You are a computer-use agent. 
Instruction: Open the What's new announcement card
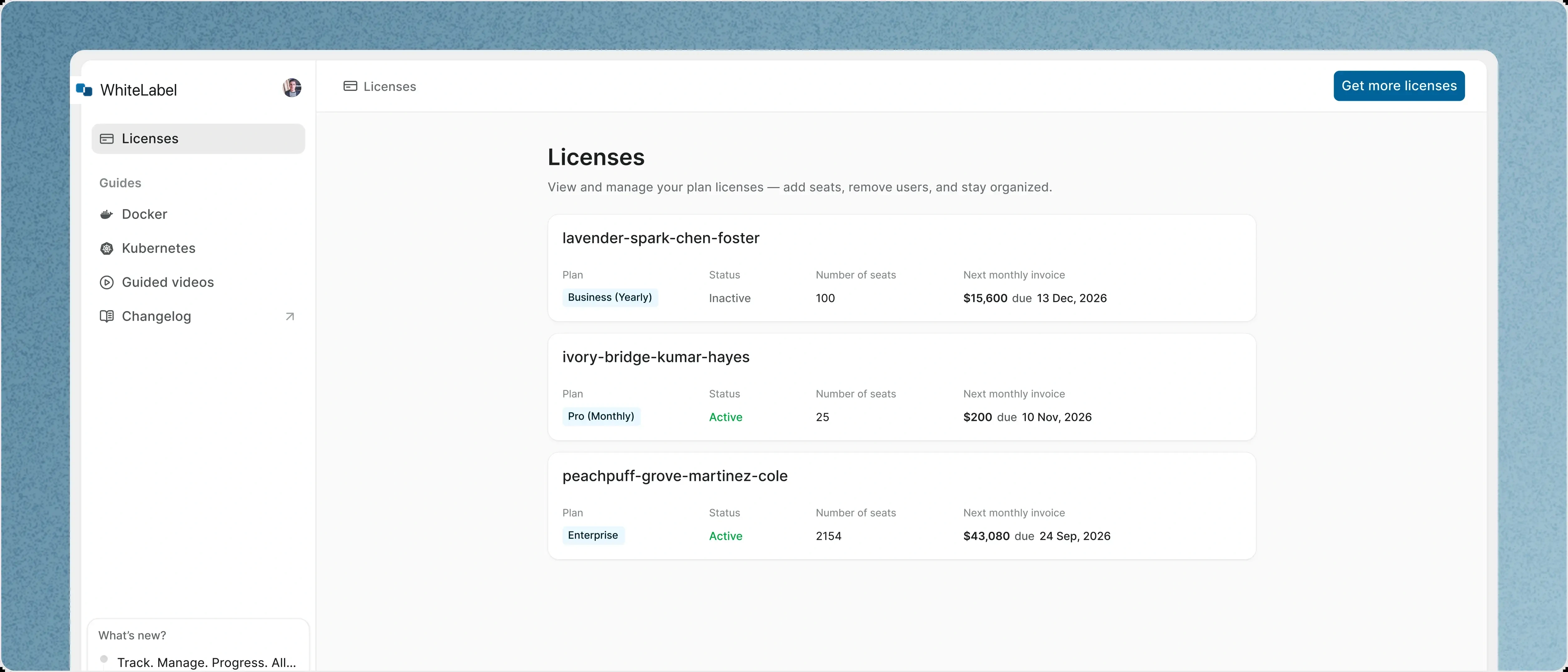click(x=198, y=646)
